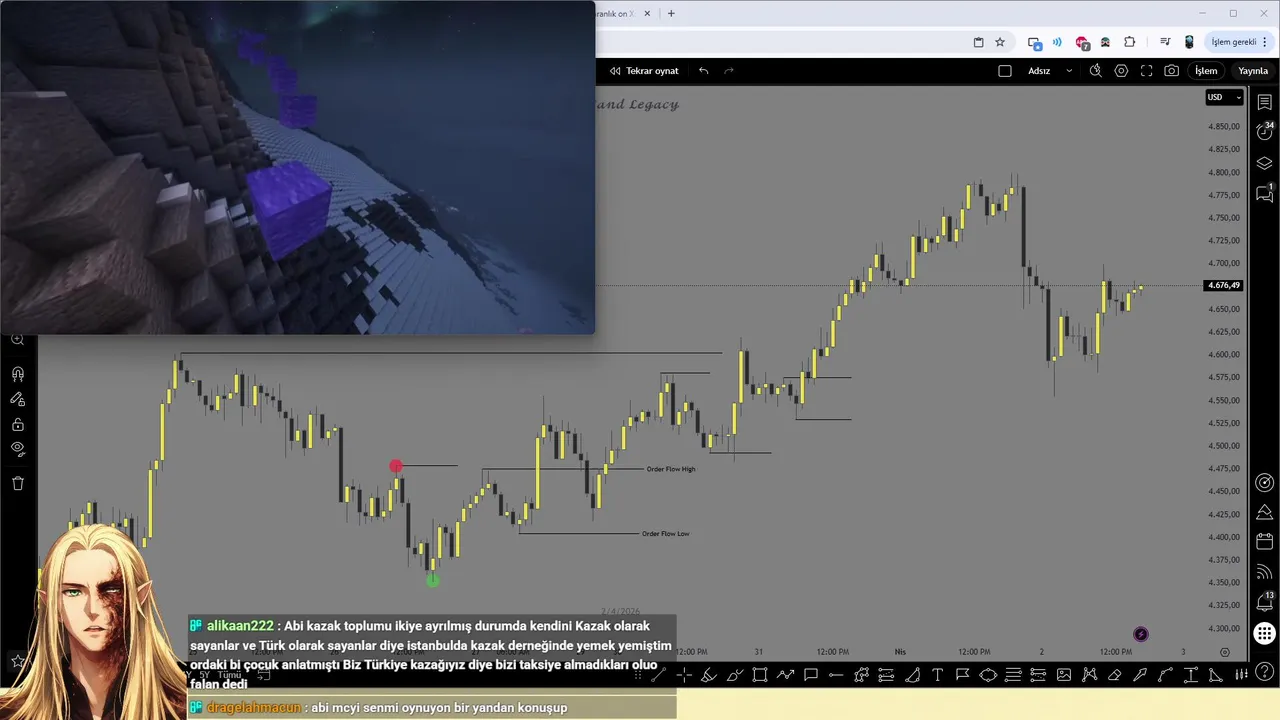Click the 5Y time range button

tap(205, 675)
